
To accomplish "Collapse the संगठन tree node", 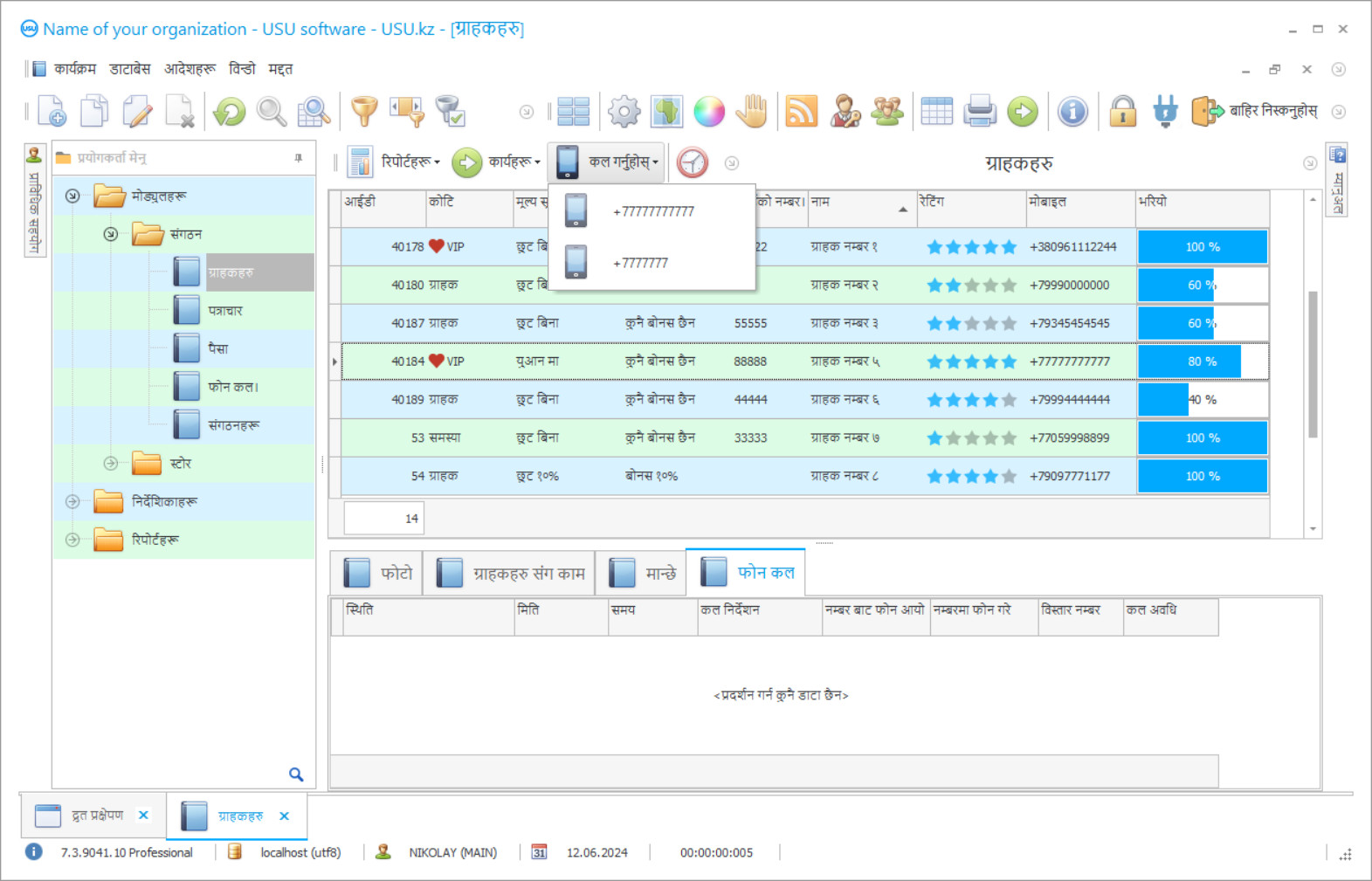I will click(x=110, y=234).
